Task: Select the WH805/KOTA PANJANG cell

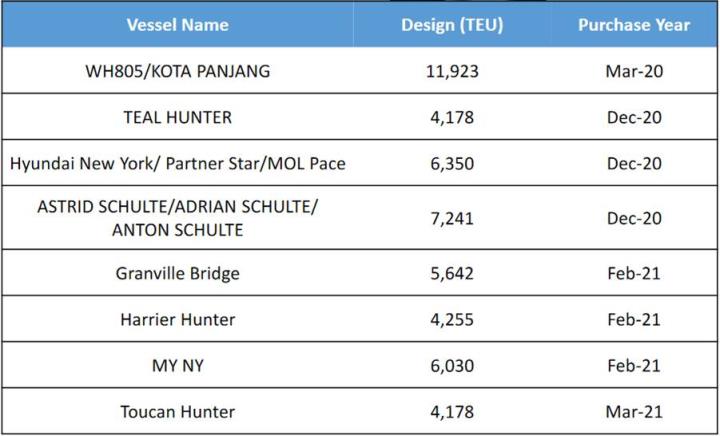Action: click(x=177, y=71)
